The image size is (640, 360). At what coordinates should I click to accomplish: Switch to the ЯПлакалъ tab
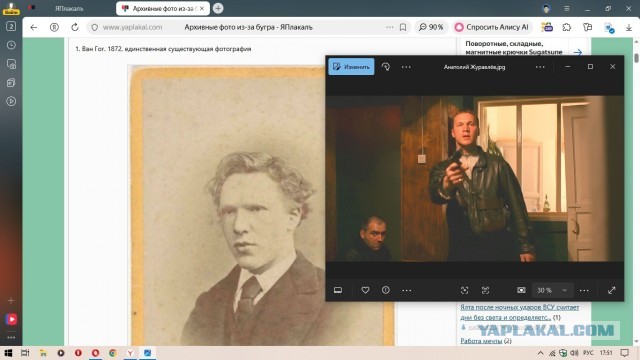click(69, 8)
